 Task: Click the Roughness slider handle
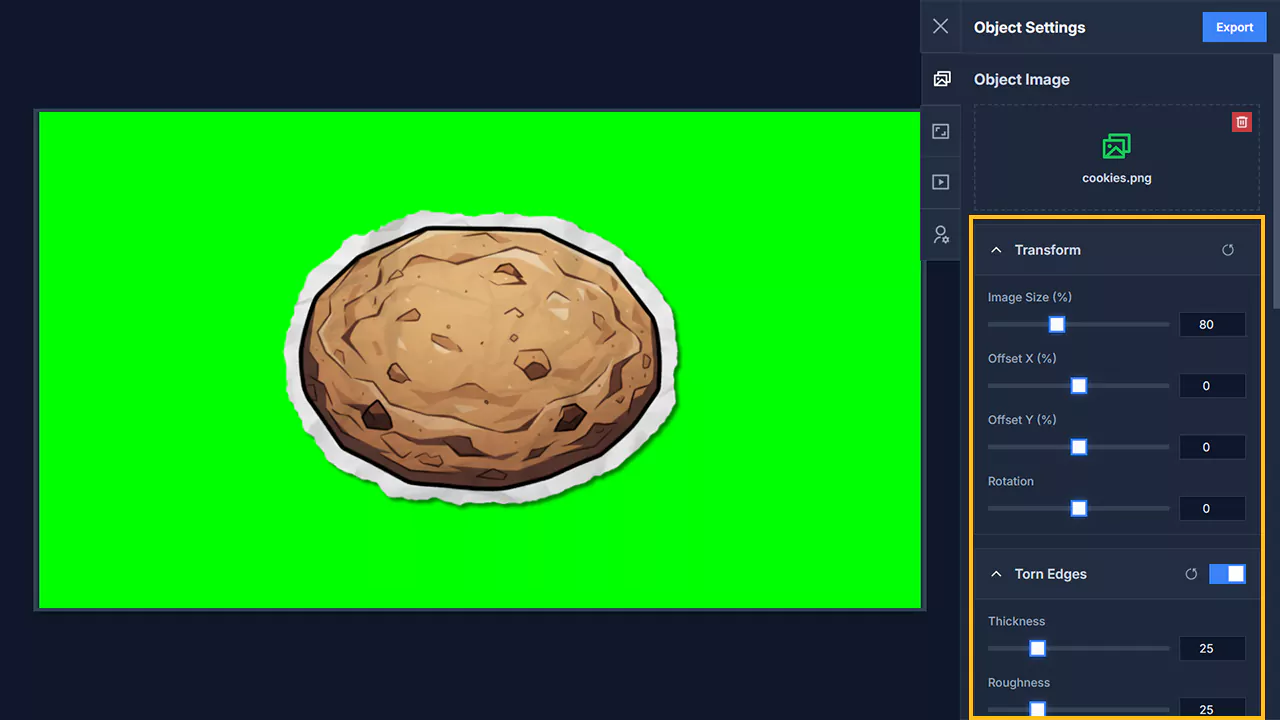[1038, 709]
